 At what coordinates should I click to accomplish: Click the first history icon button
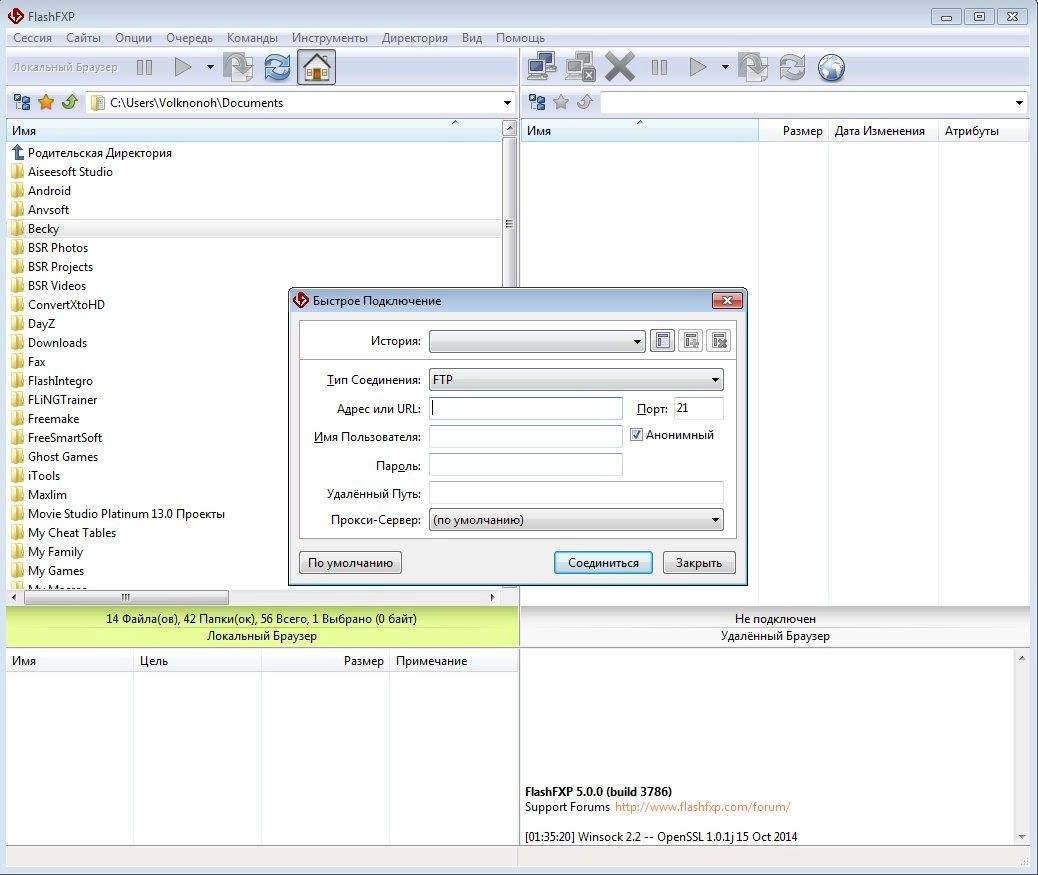[663, 341]
